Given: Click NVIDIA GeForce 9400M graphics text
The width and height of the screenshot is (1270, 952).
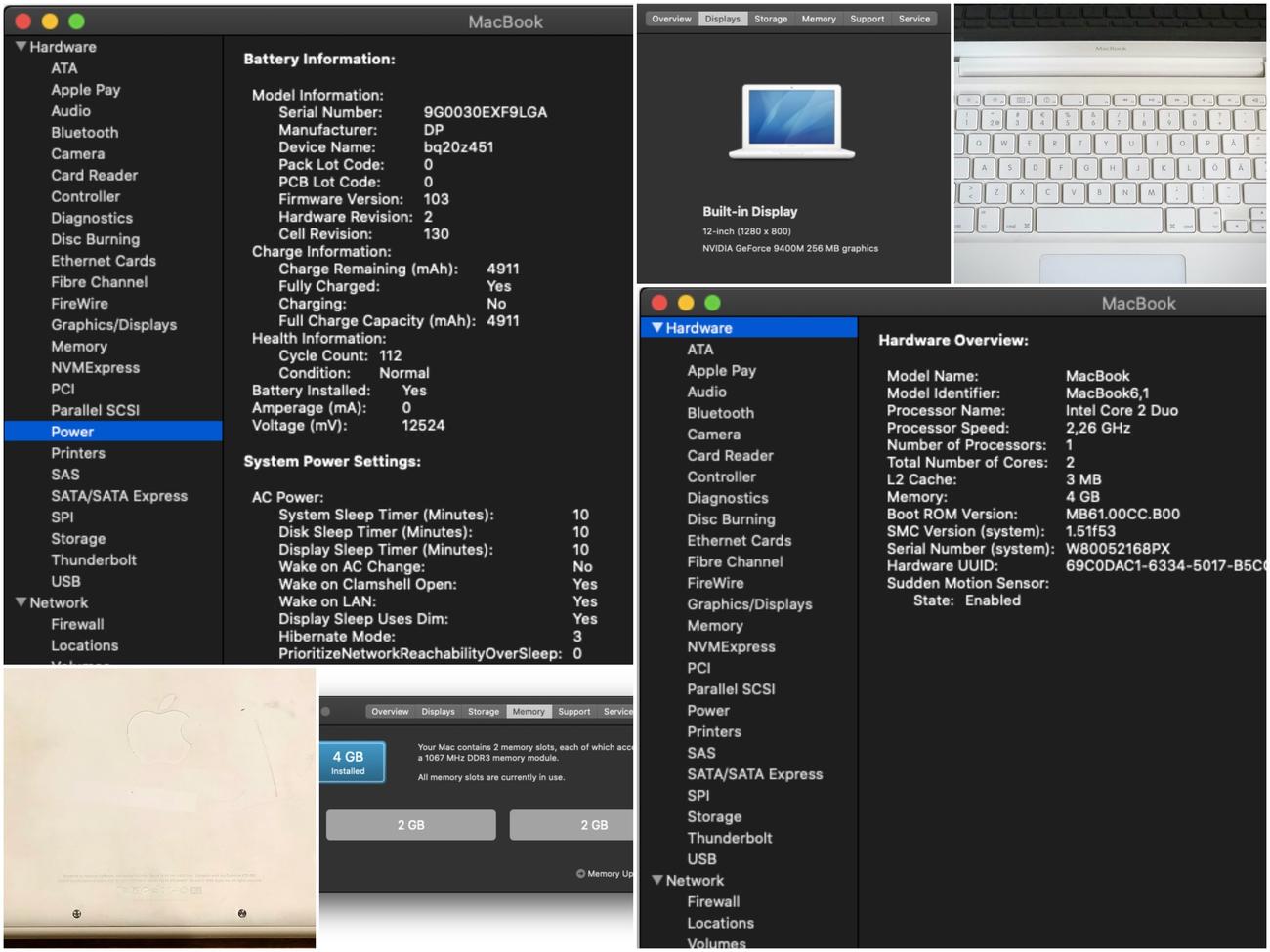Looking at the screenshot, I should coord(790,248).
